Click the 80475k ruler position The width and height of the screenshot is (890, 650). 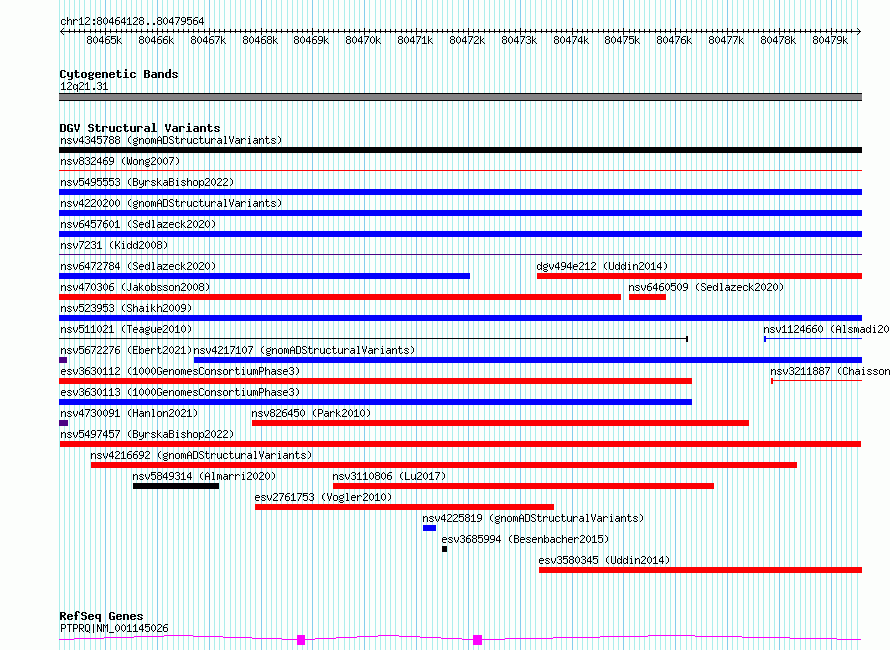tap(622, 40)
